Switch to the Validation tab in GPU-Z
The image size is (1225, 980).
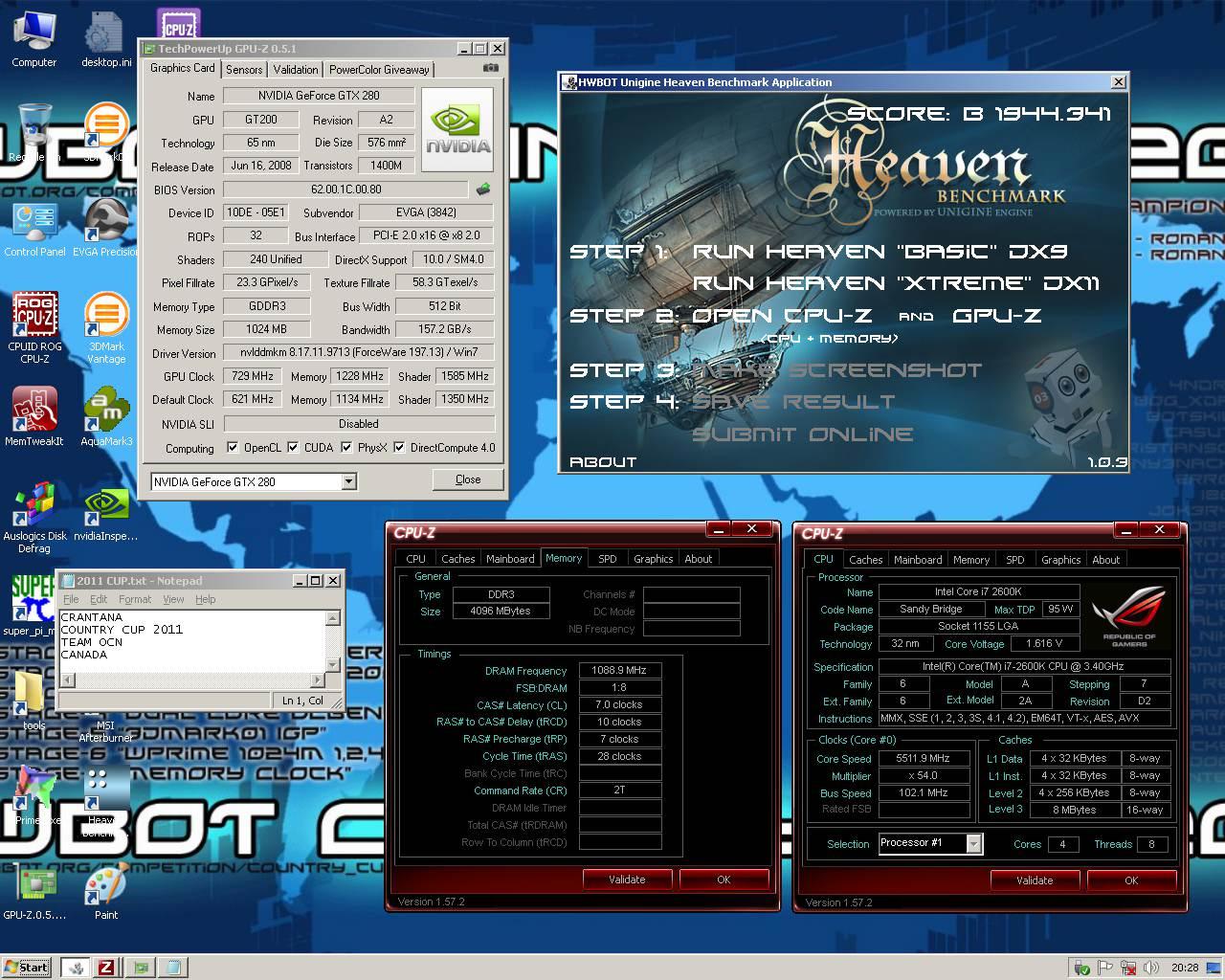pyautogui.click(x=296, y=70)
